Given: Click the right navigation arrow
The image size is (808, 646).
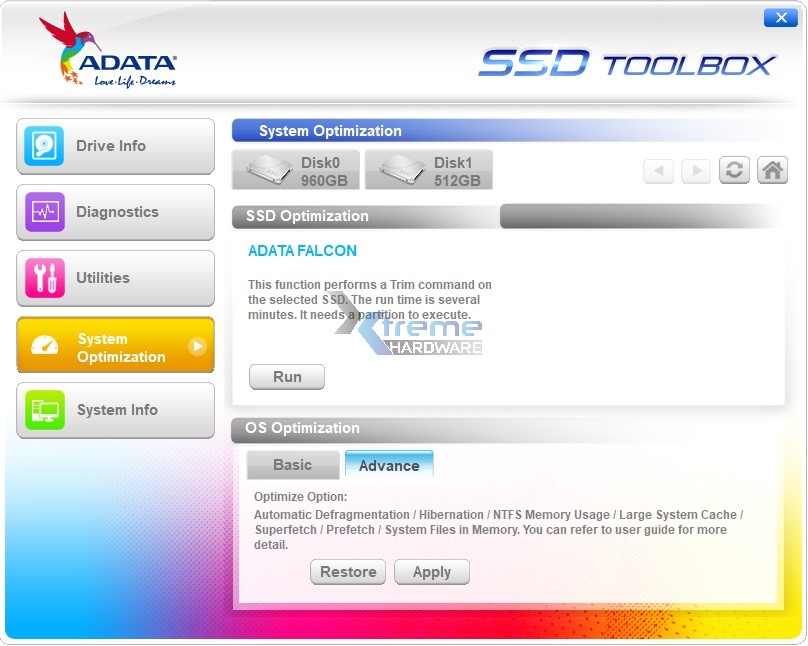Looking at the screenshot, I should pos(696,170).
